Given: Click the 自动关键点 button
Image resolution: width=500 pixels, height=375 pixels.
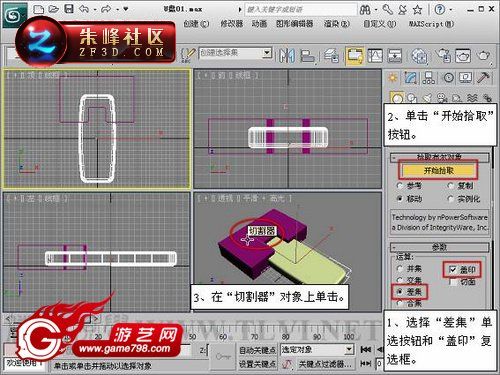Looking at the screenshot, I should (x=257, y=350).
